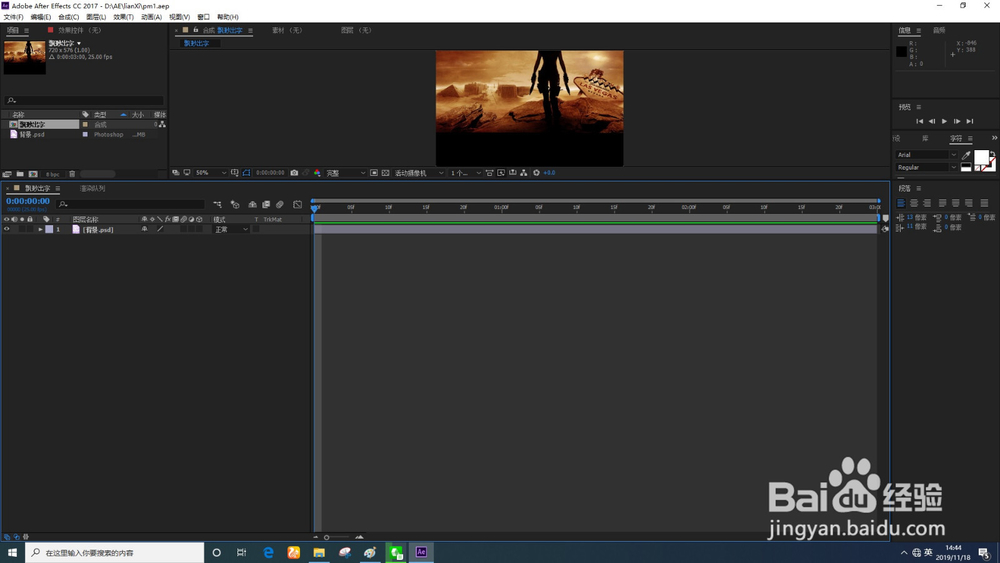Open the 8 bpc color depth setting
The height and width of the screenshot is (563, 1000).
tap(52, 174)
